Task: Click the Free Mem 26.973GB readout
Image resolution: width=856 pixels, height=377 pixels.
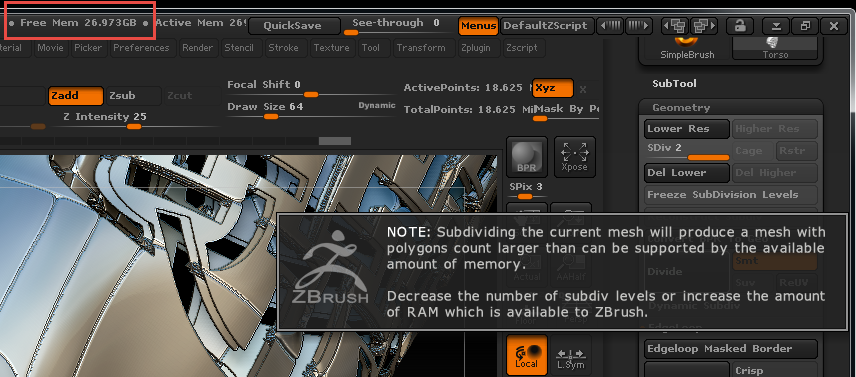Action: click(78, 23)
